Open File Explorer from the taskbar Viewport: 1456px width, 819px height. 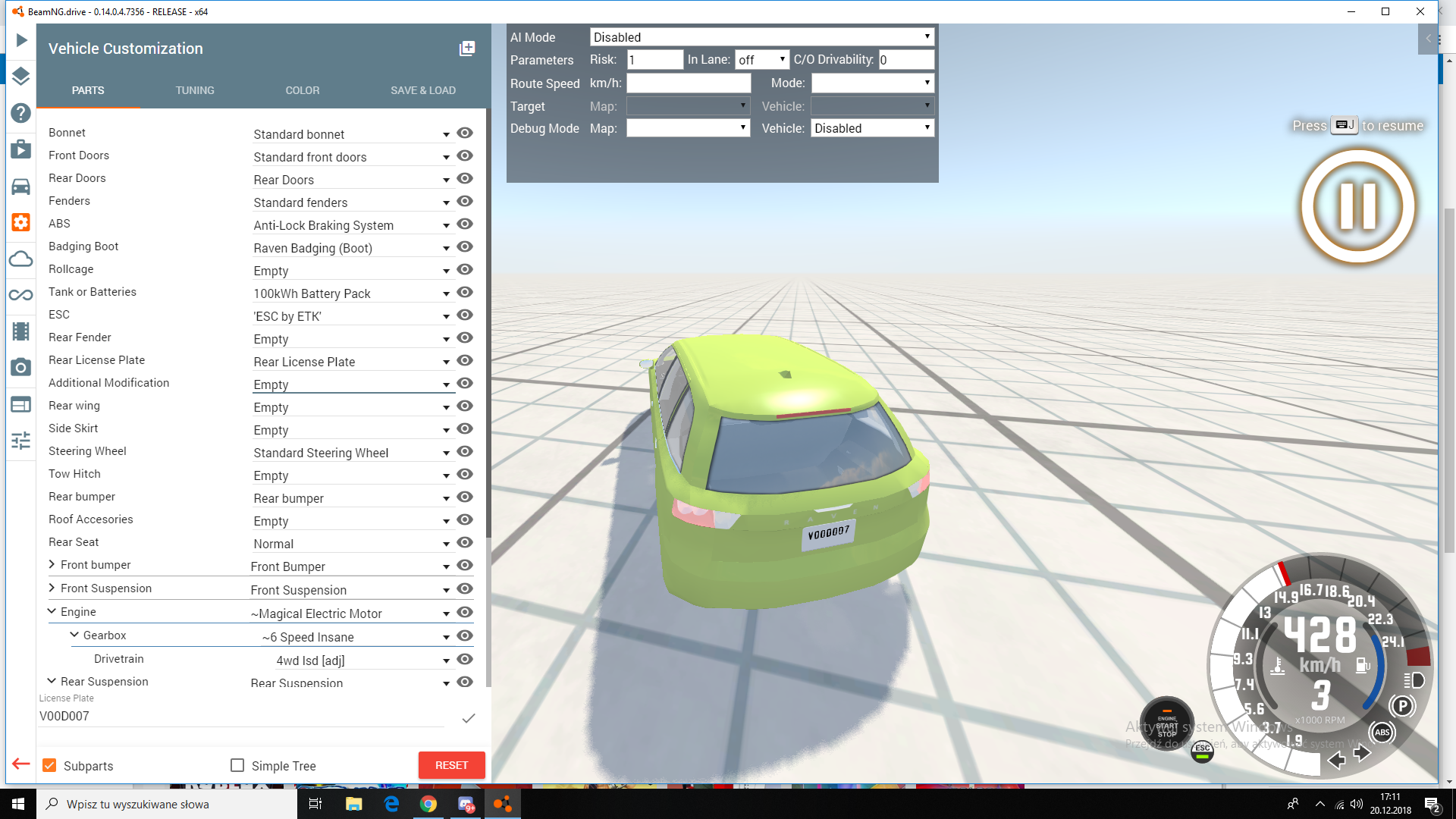353,804
